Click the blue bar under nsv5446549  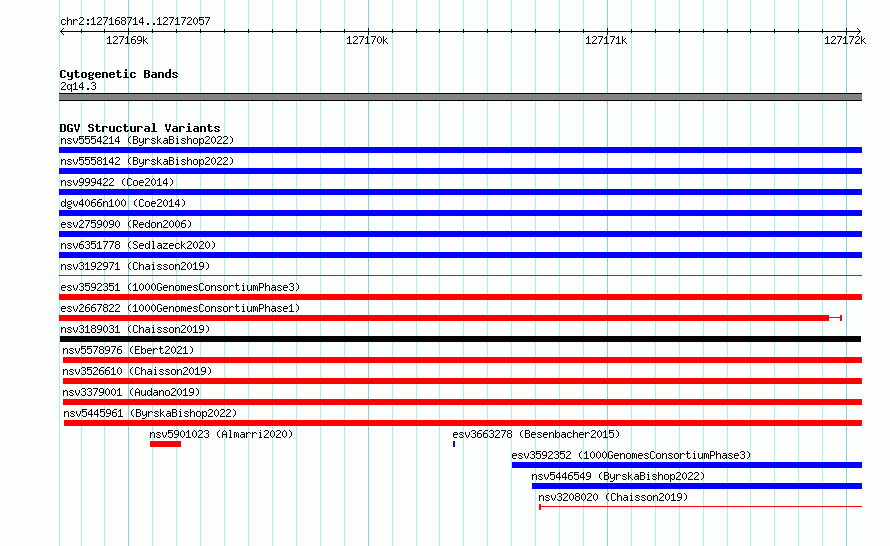coord(697,486)
